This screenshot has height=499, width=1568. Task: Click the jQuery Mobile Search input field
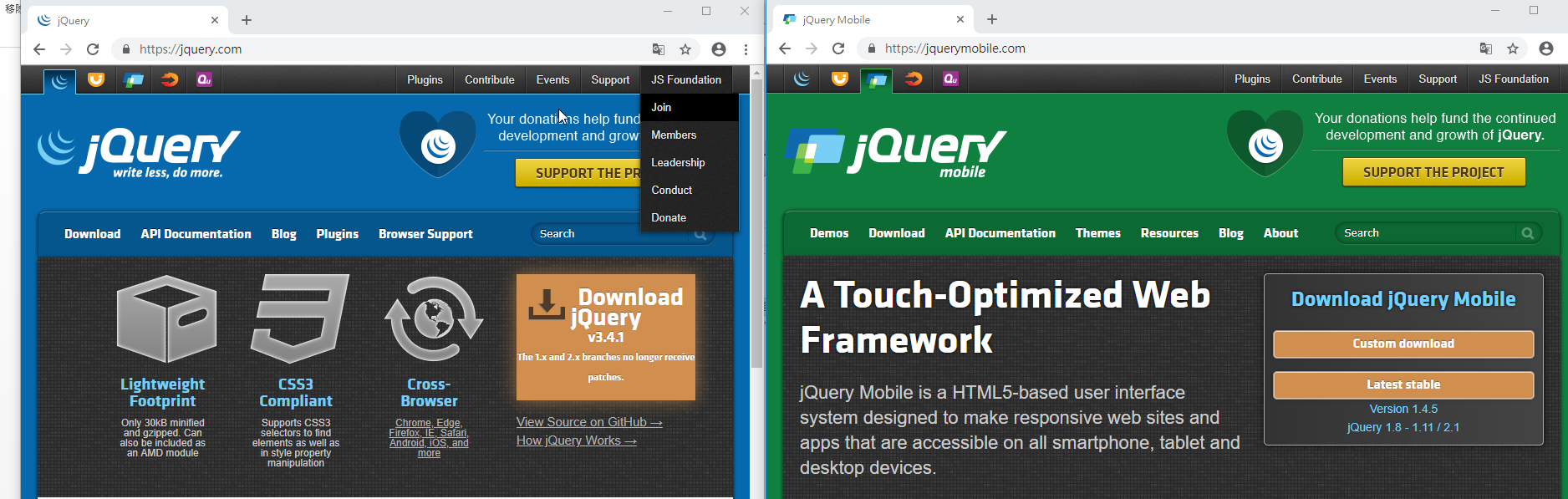(1426, 233)
